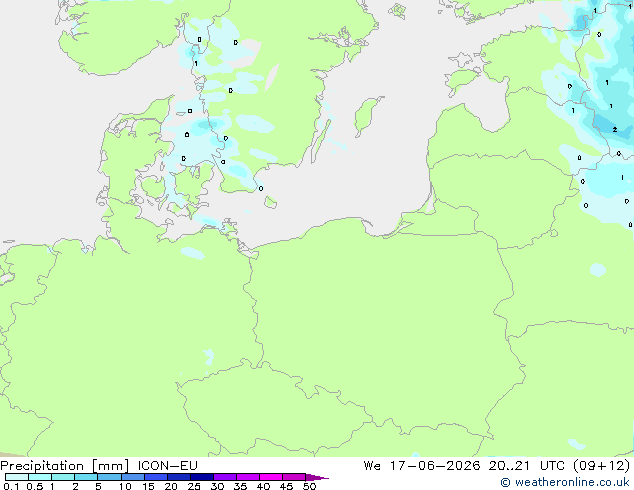Viewport: 634px width, 490px height.
Task: Pick the 35–40 mm legend color box
Action: 247,477
